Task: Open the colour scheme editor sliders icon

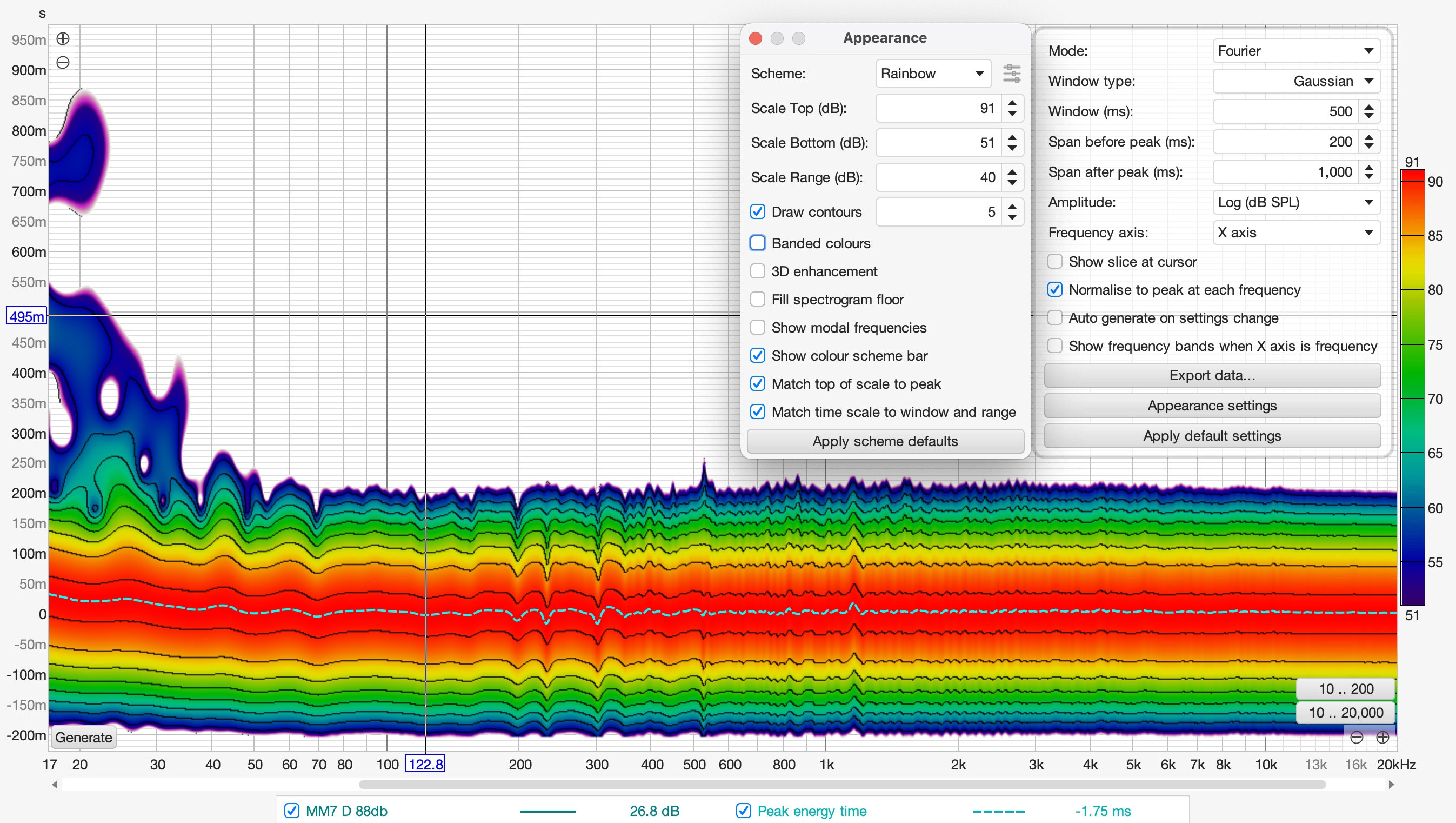Action: [1012, 74]
